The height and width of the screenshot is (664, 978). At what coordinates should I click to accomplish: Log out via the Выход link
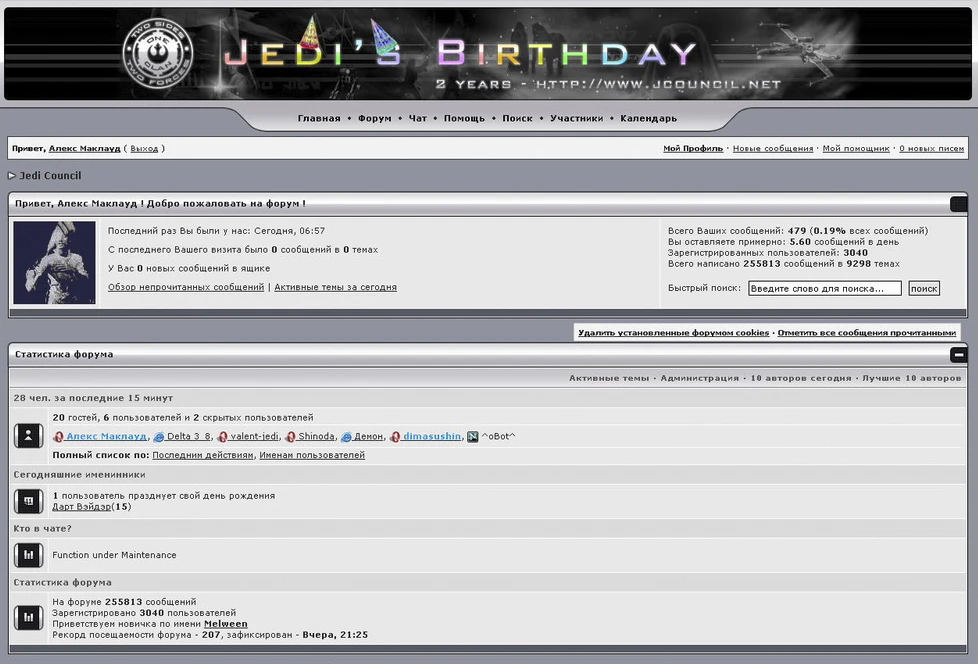[144, 148]
